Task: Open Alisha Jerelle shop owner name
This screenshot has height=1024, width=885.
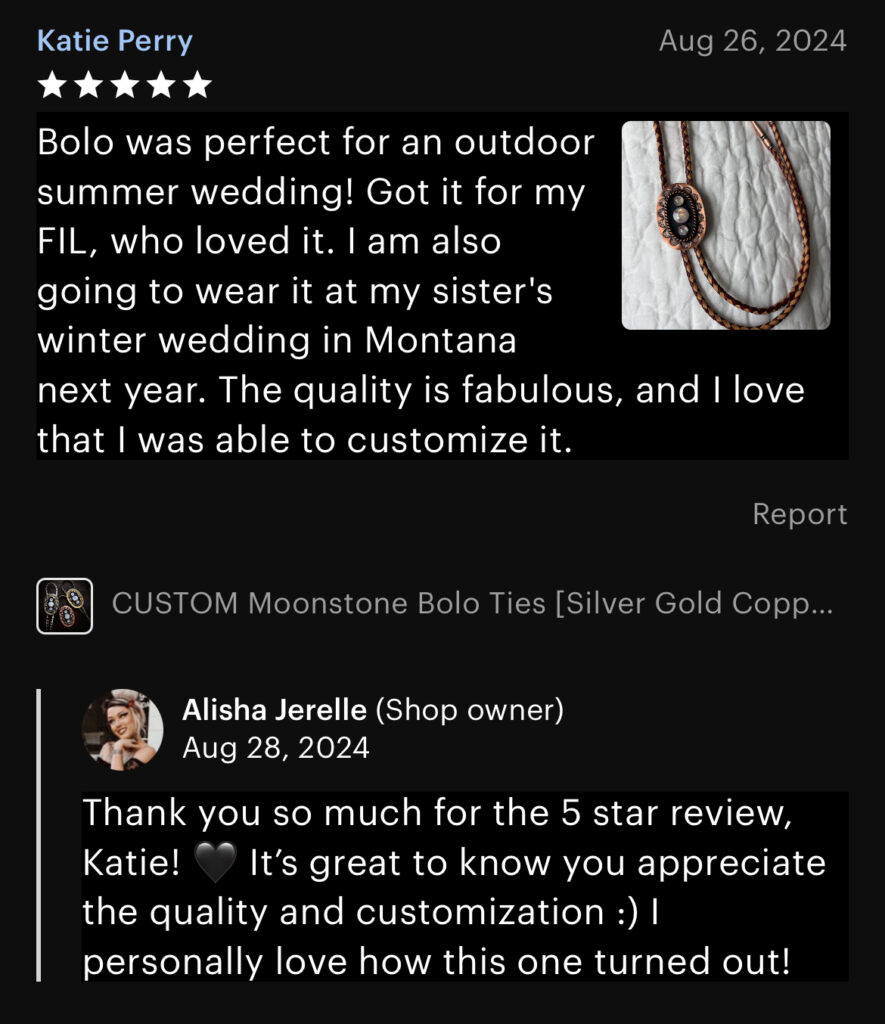Action: tap(274, 710)
